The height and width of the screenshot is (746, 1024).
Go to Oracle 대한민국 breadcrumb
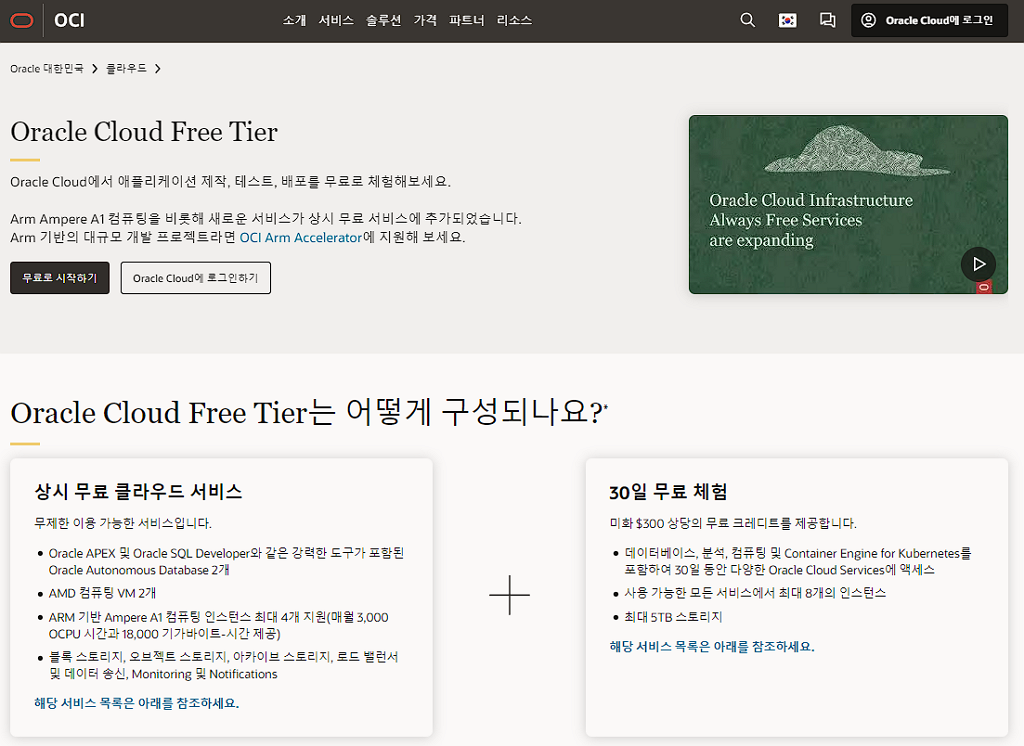point(46,69)
